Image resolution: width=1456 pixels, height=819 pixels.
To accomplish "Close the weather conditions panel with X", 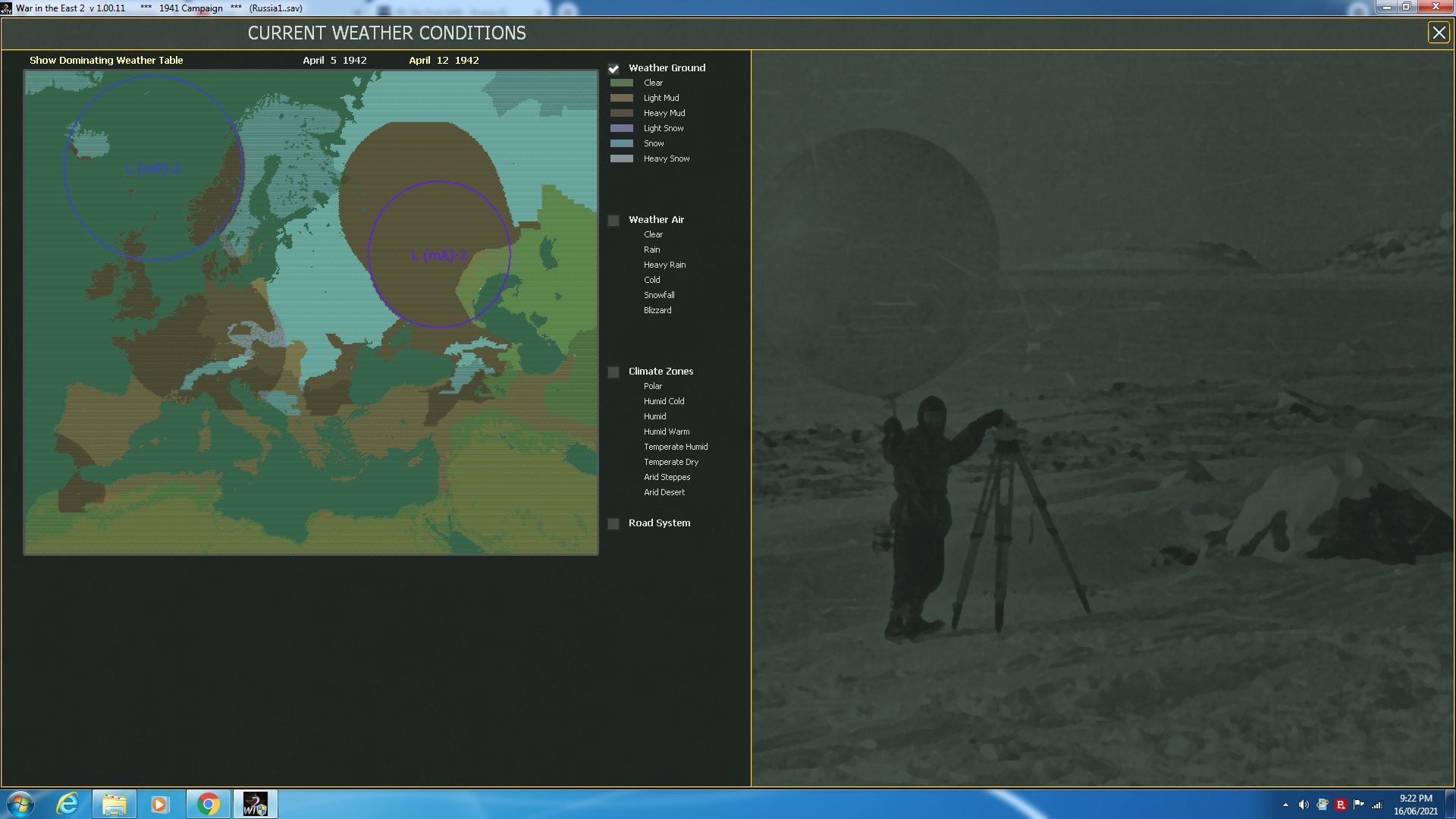I will (1439, 33).
